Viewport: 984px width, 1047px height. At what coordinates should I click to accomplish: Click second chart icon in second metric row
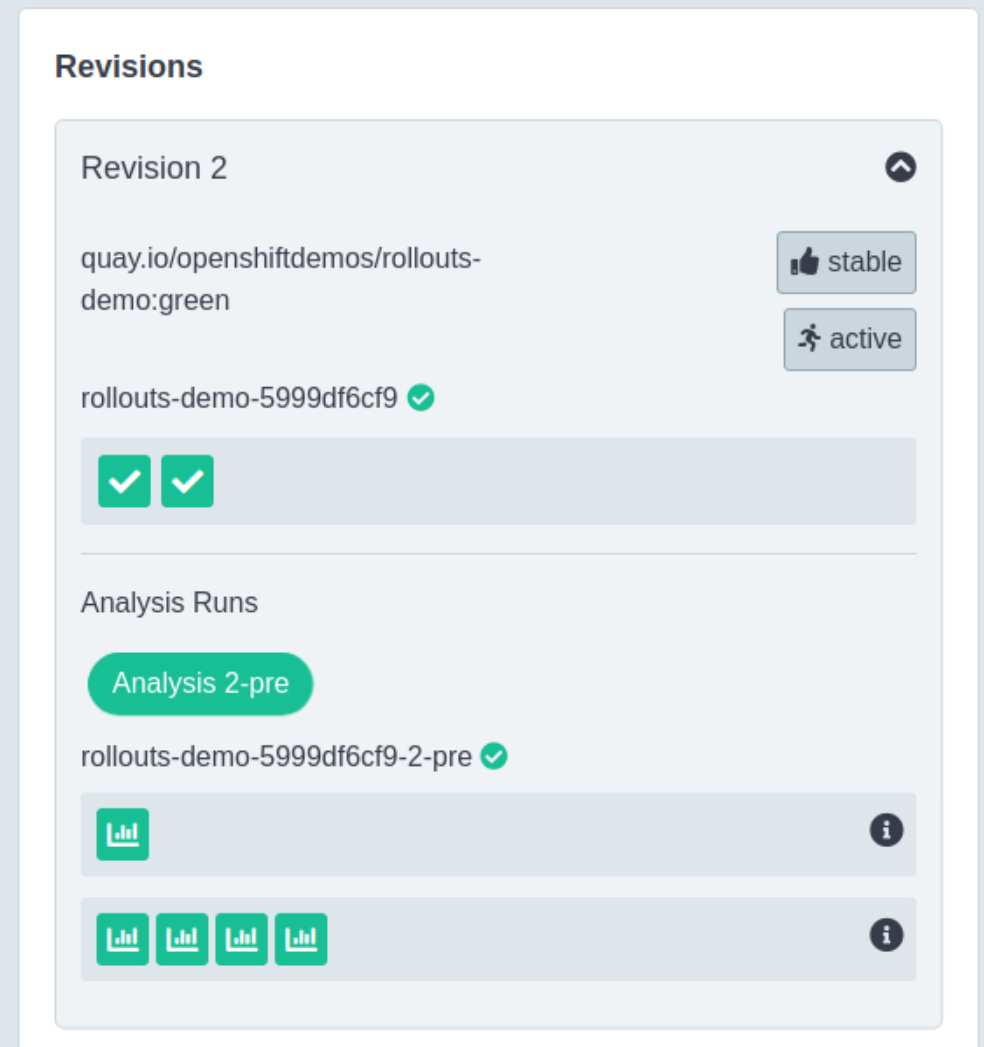pyautogui.click(x=182, y=939)
